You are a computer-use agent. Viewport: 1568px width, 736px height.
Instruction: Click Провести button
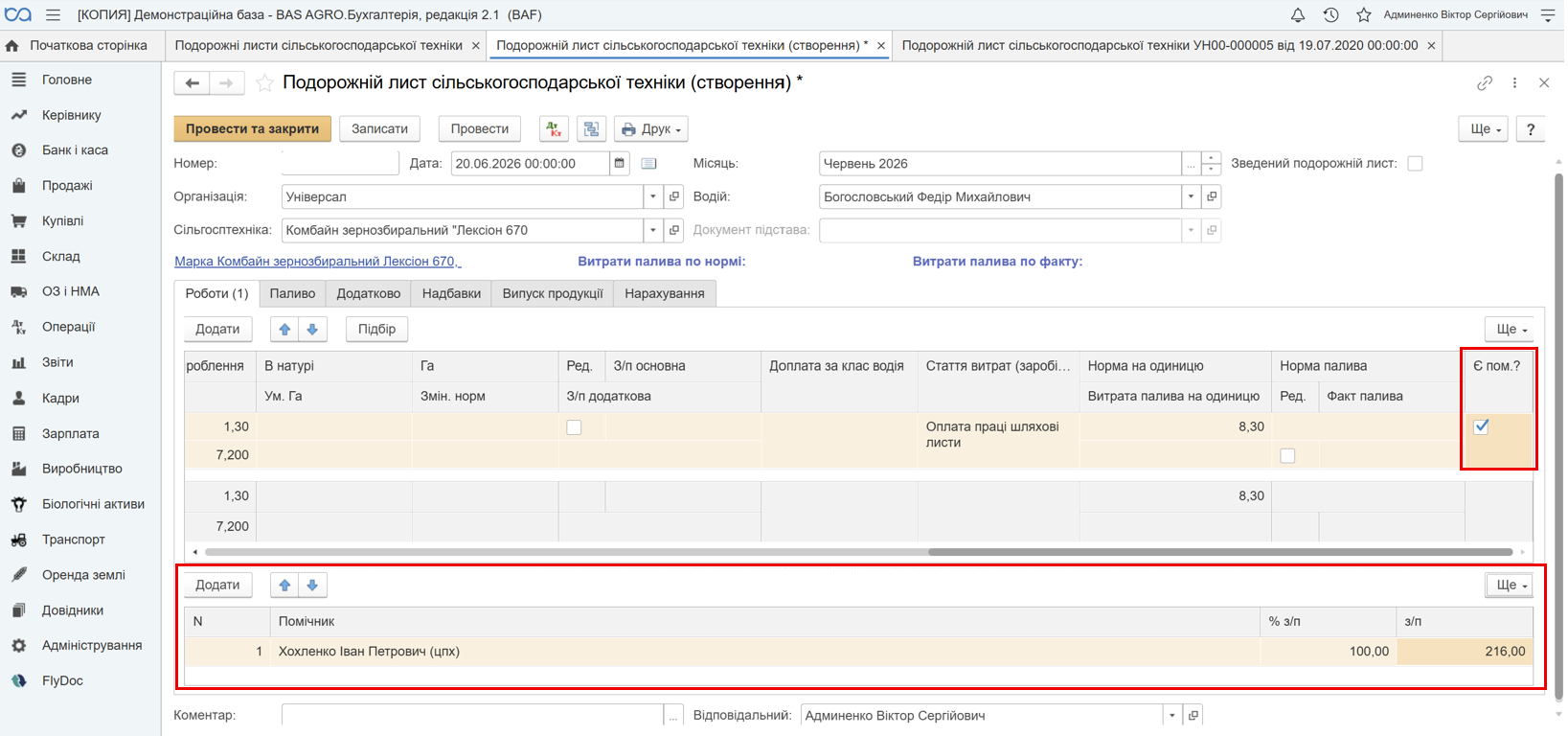click(480, 128)
